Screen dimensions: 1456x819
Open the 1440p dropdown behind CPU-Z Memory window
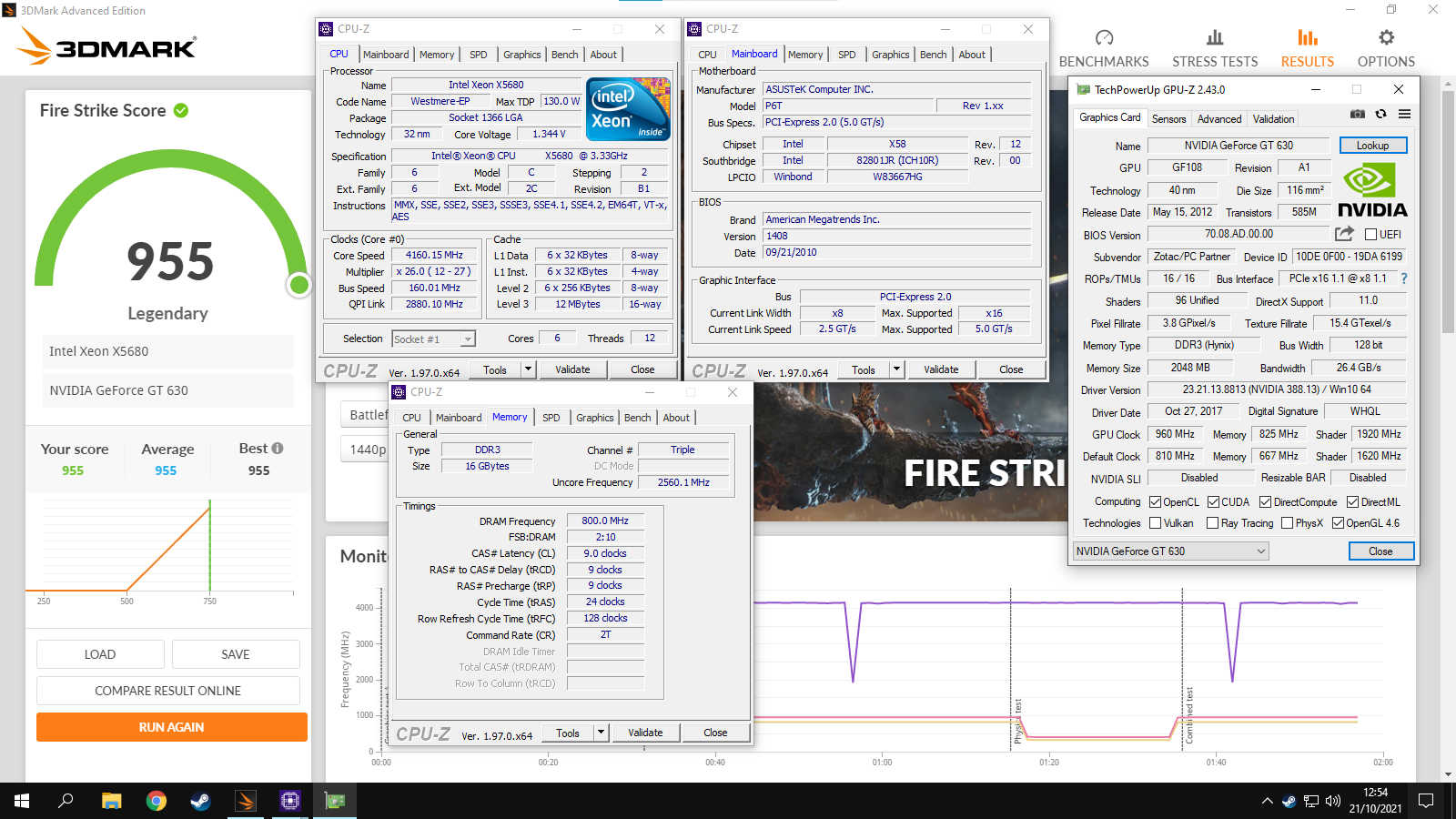tap(365, 450)
